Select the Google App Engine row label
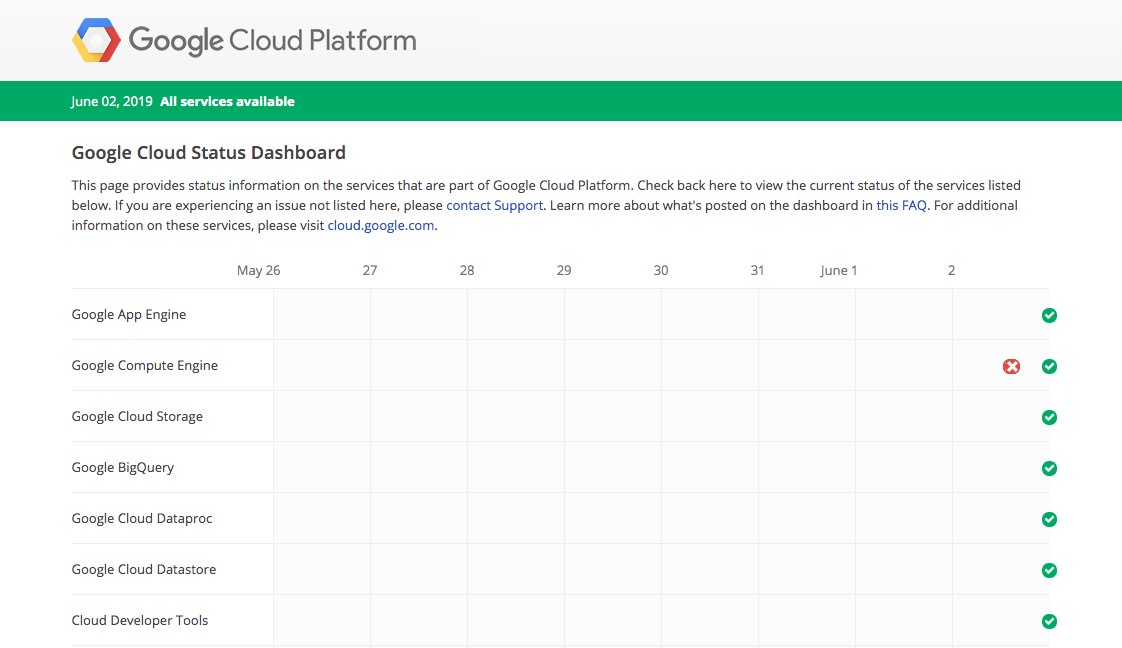Screen dimensions: 1122x648 pyautogui.click(x=129, y=315)
